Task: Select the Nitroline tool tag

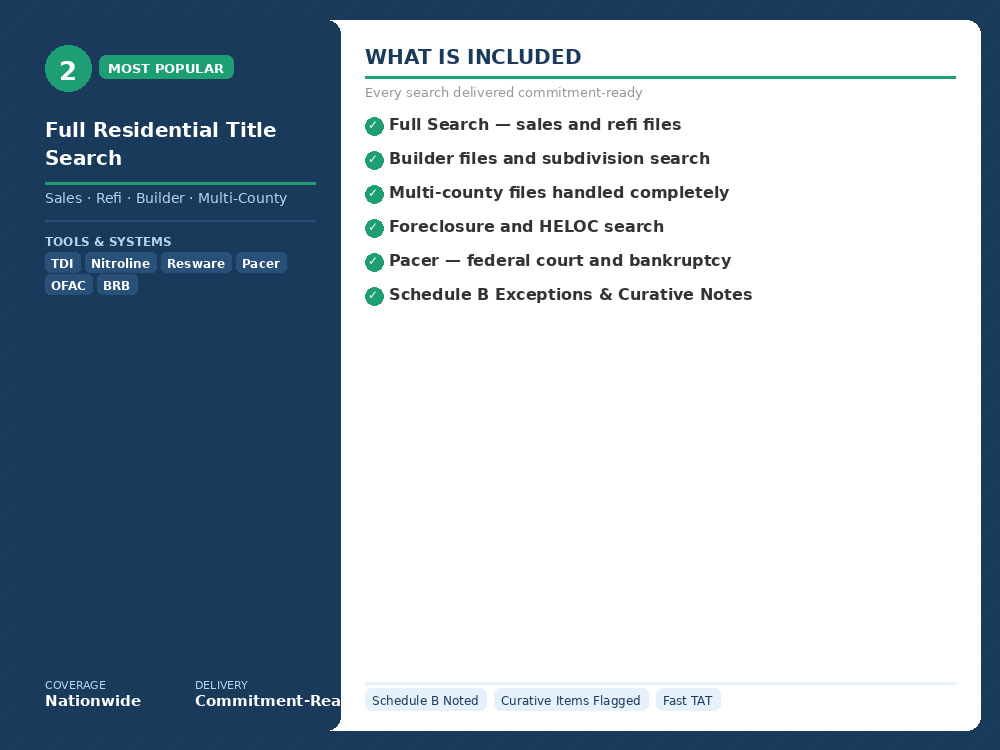Action: pyautogui.click(x=121, y=263)
